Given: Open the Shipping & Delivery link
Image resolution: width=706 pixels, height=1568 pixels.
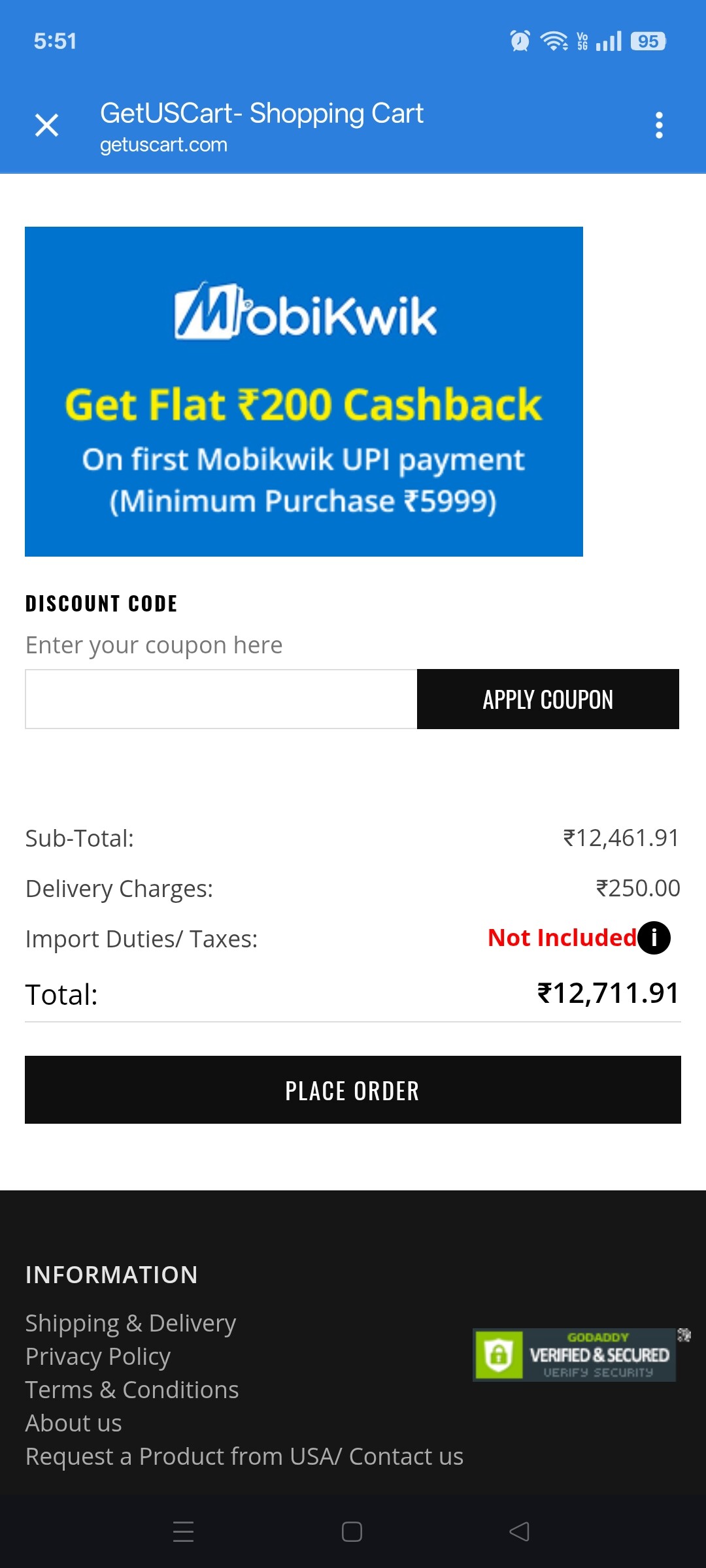Looking at the screenshot, I should pyautogui.click(x=131, y=1323).
